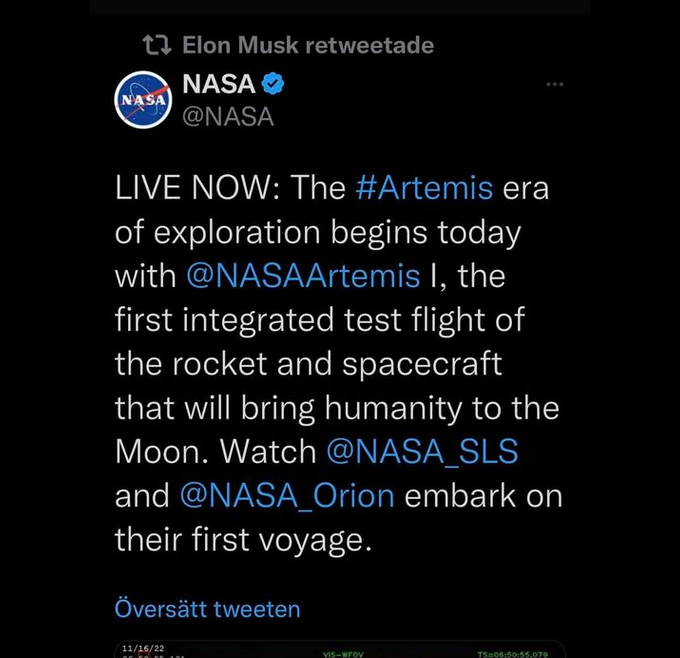The width and height of the screenshot is (680, 658).
Task: Open the NASA logo profile avatar
Action: tap(143, 100)
